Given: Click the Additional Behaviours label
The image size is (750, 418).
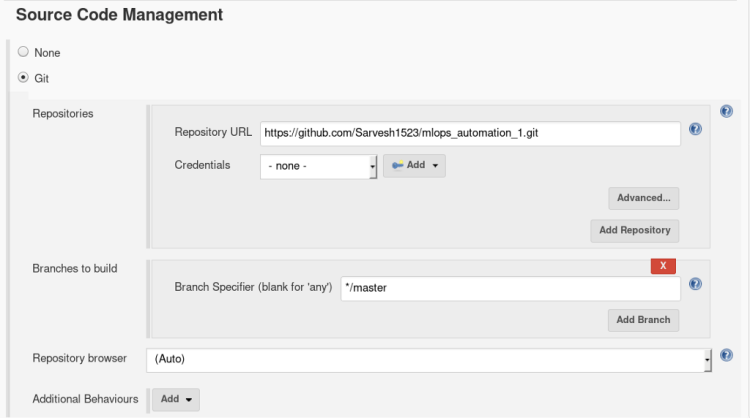Looking at the screenshot, I should click(85, 399).
